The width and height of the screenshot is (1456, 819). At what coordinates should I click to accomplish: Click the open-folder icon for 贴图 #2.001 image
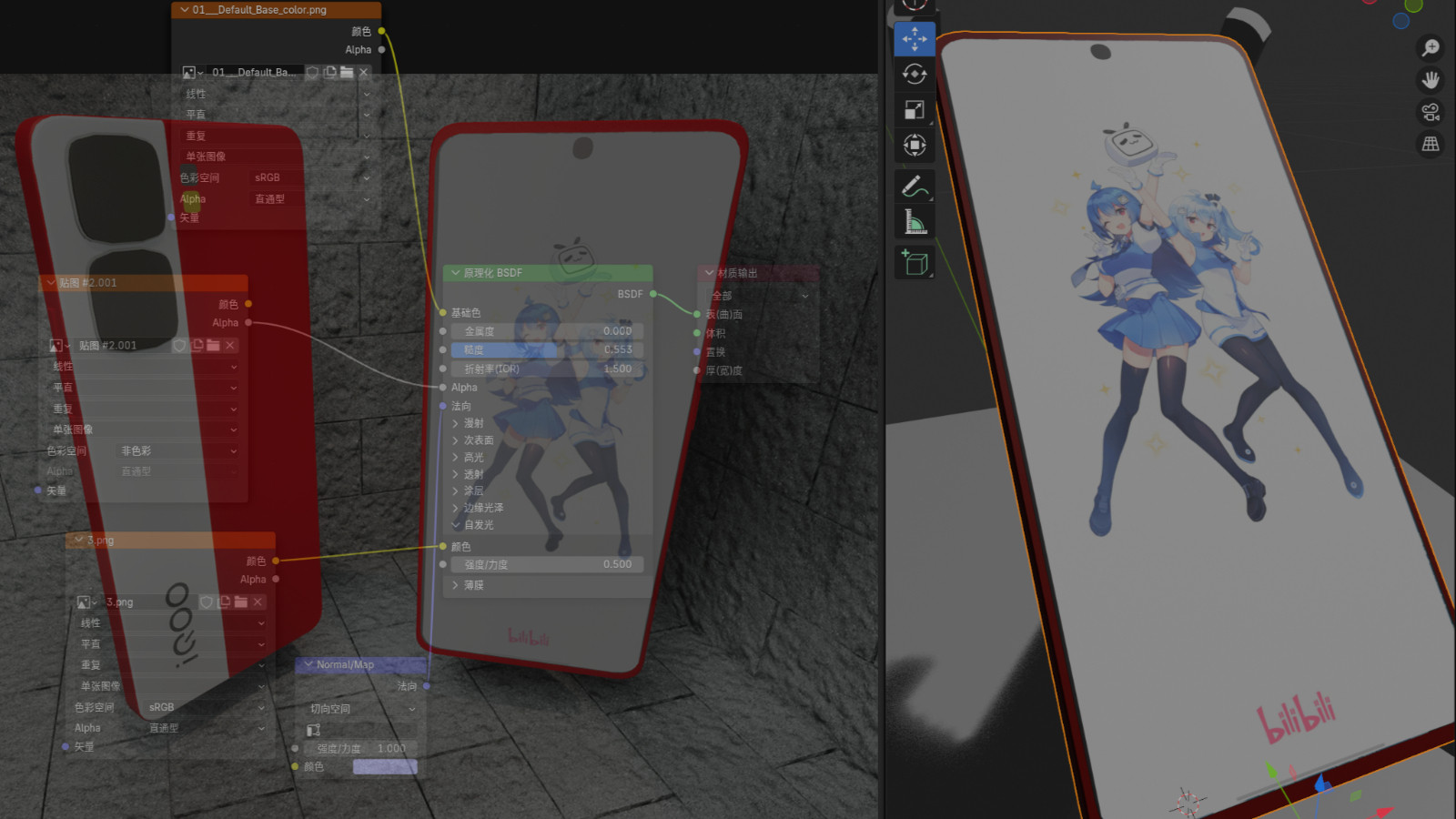(213, 346)
